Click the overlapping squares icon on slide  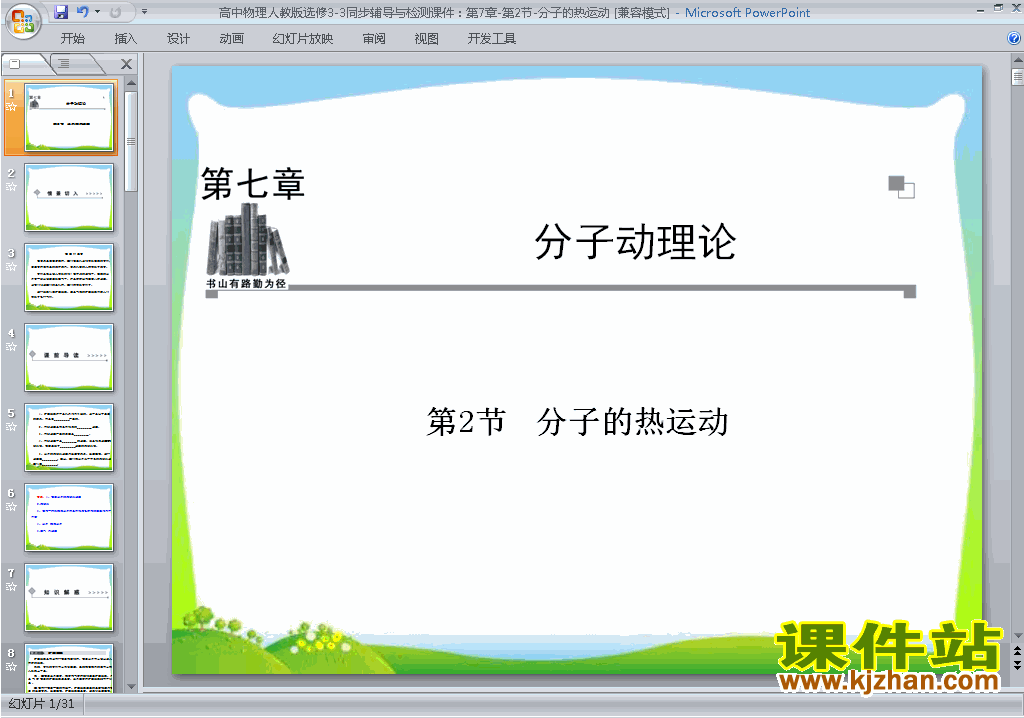click(901, 187)
